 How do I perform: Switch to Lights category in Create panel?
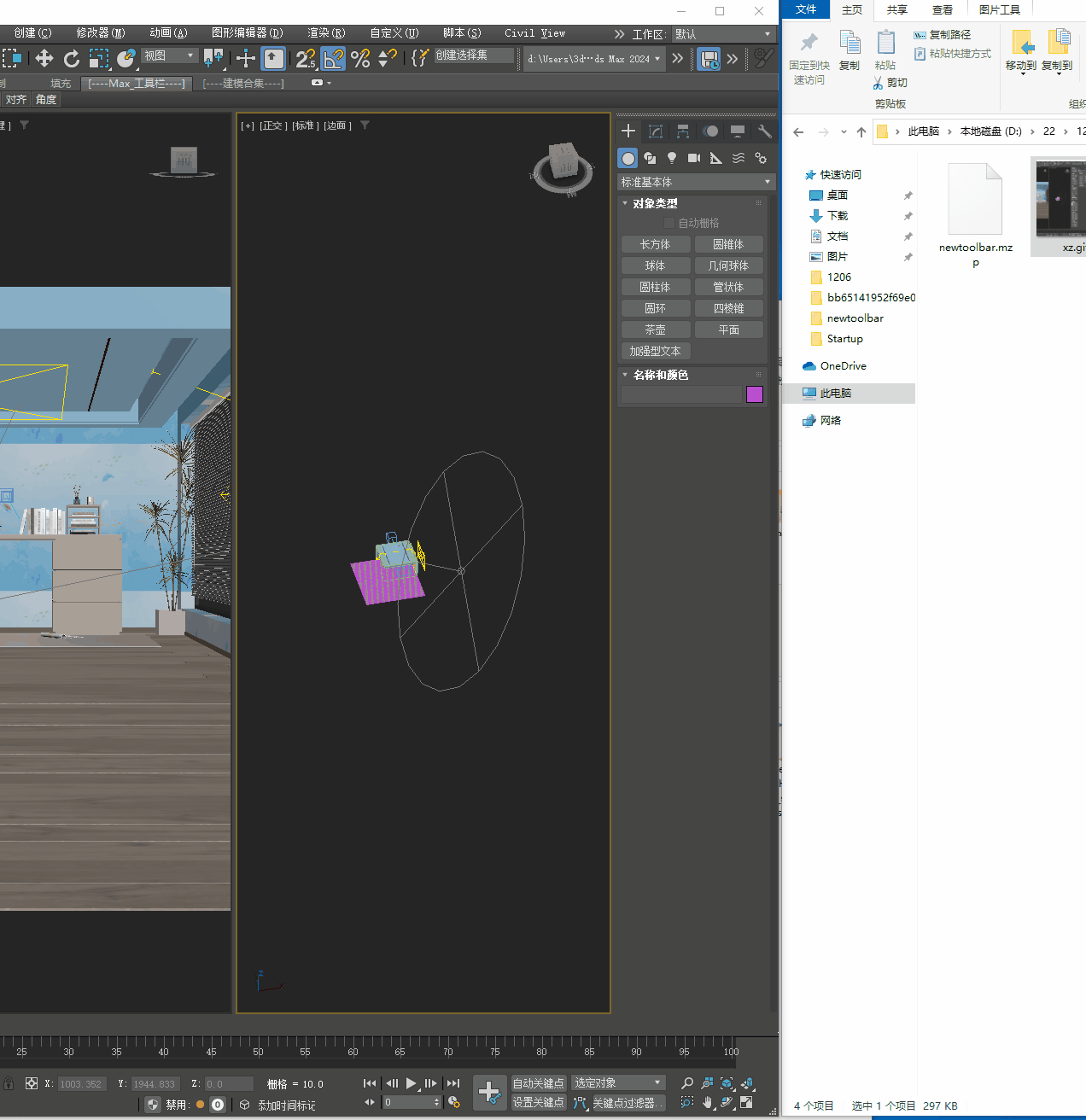pyautogui.click(x=672, y=158)
